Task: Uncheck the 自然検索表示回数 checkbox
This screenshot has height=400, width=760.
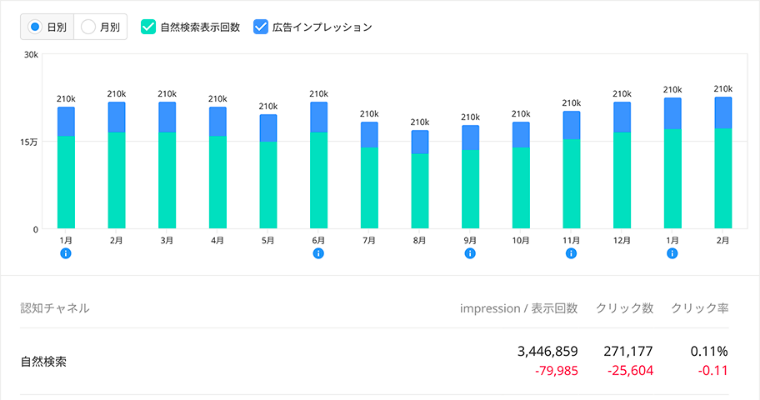Action: [x=148, y=27]
